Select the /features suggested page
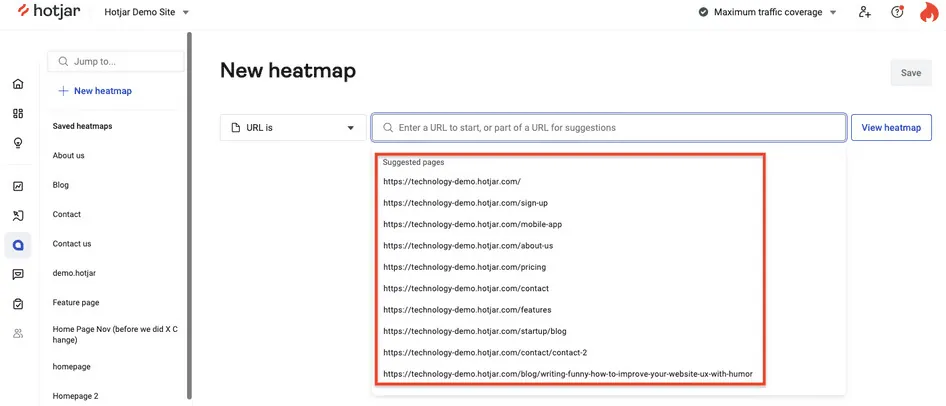Image resolution: width=946 pixels, height=406 pixels. pyautogui.click(x=467, y=309)
